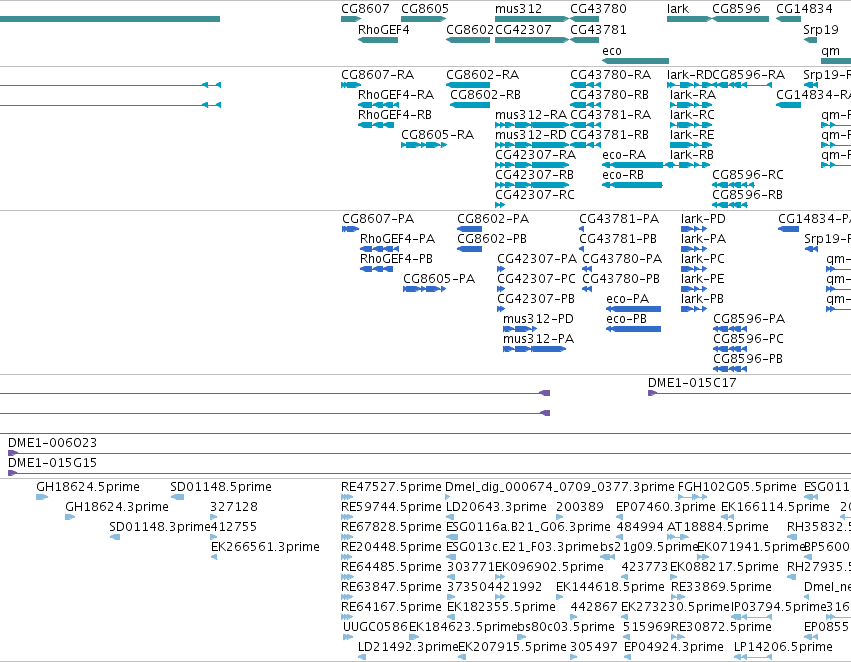851x662 pixels.
Task: Click the CG43780-RA transcript label
Action: pos(611,75)
